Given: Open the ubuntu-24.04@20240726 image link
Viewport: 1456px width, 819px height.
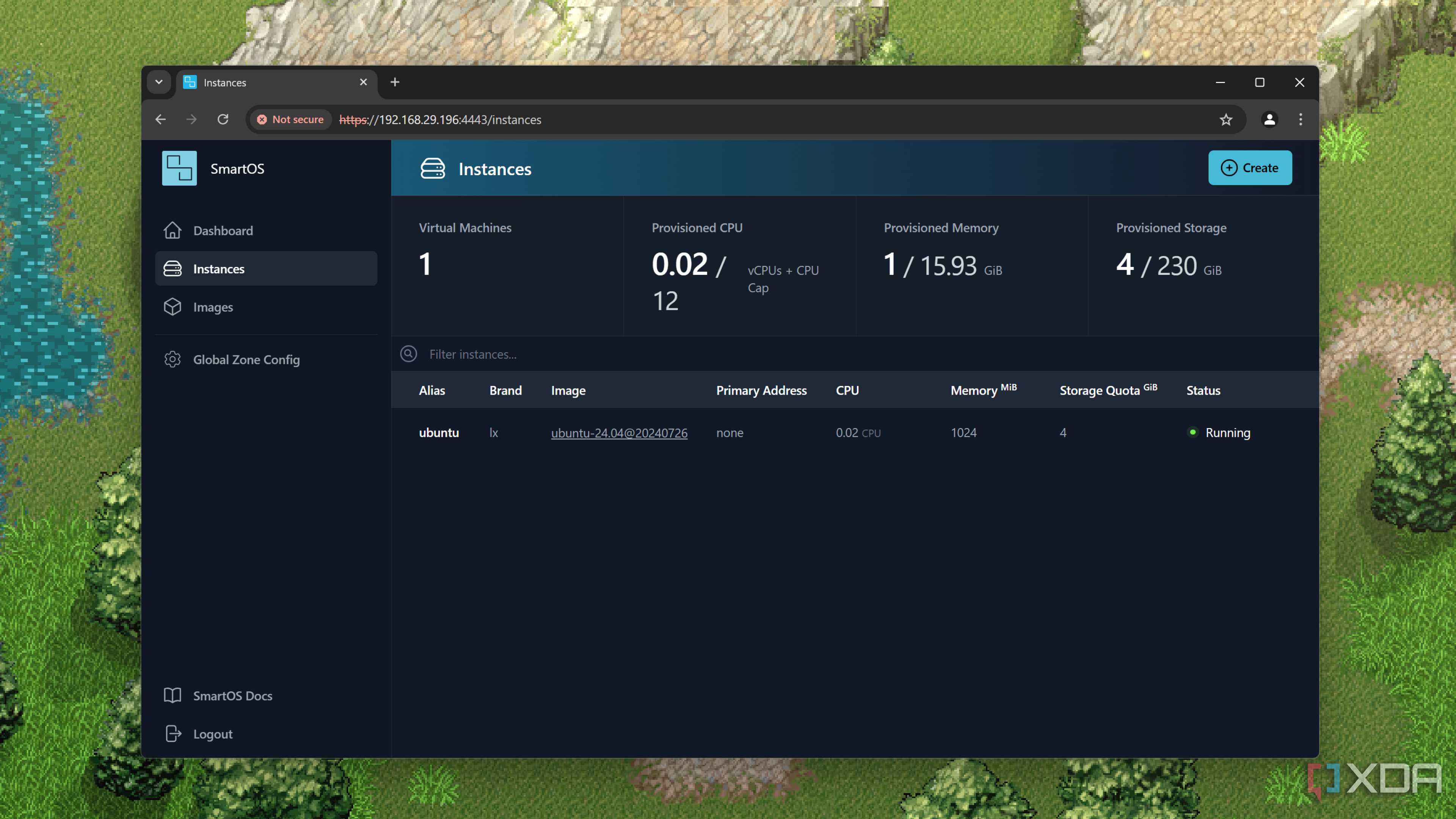Looking at the screenshot, I should click(619, 433).
